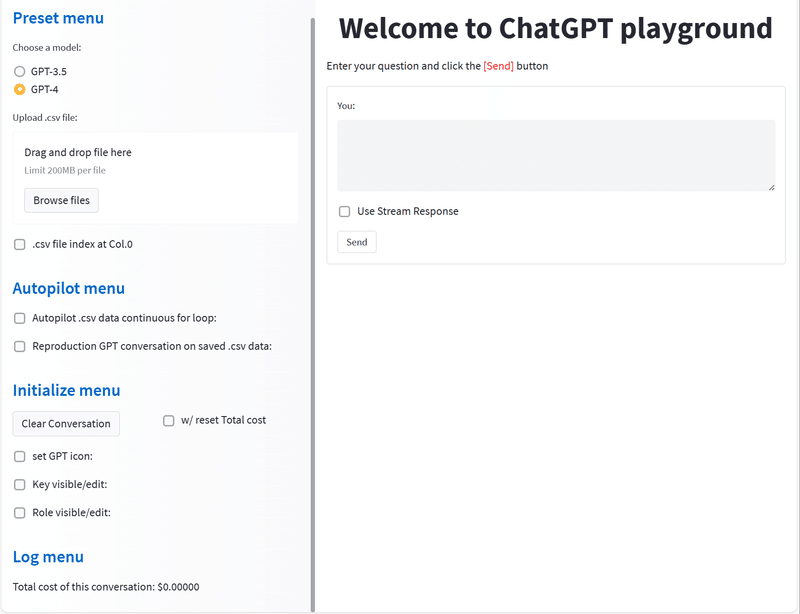Click the Clear Conversation button
Viewport: 800px width, 614px height.
[x=66, y=424]
